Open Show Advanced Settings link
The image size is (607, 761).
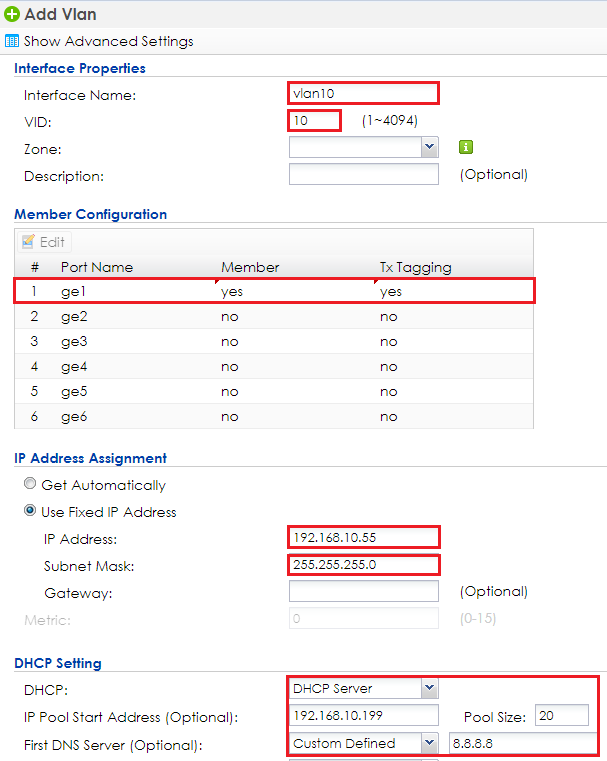tap(109, 41)
